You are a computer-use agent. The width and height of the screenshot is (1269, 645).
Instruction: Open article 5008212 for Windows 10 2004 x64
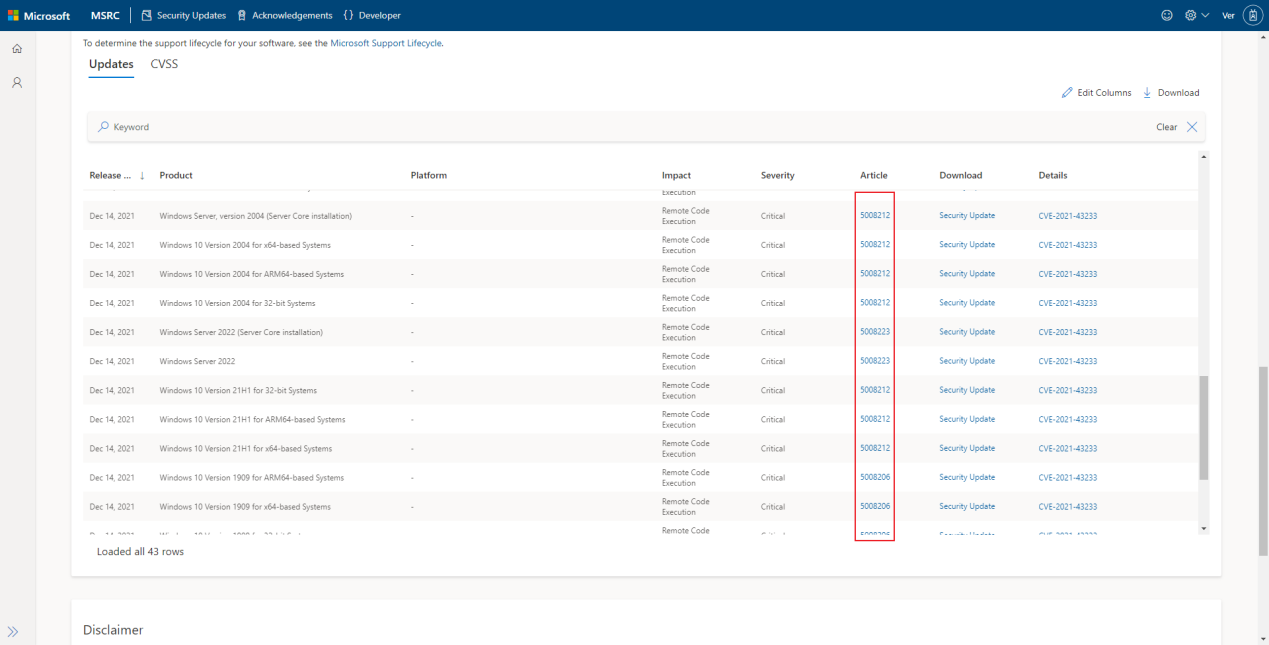[875, 244]
